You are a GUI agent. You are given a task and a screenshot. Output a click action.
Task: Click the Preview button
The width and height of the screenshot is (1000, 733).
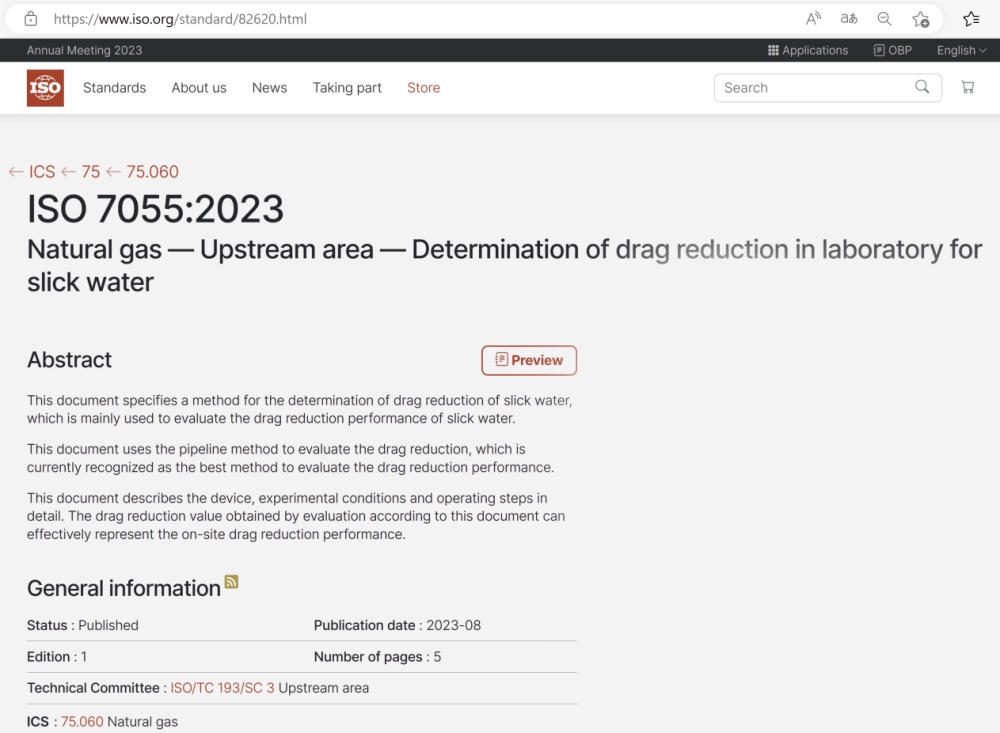point(529,360)
